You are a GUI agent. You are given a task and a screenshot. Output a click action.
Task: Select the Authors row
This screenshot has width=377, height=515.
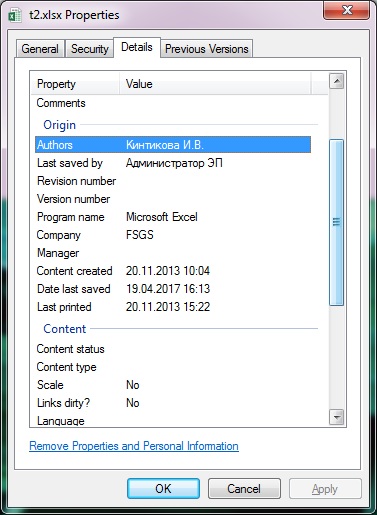173,145
